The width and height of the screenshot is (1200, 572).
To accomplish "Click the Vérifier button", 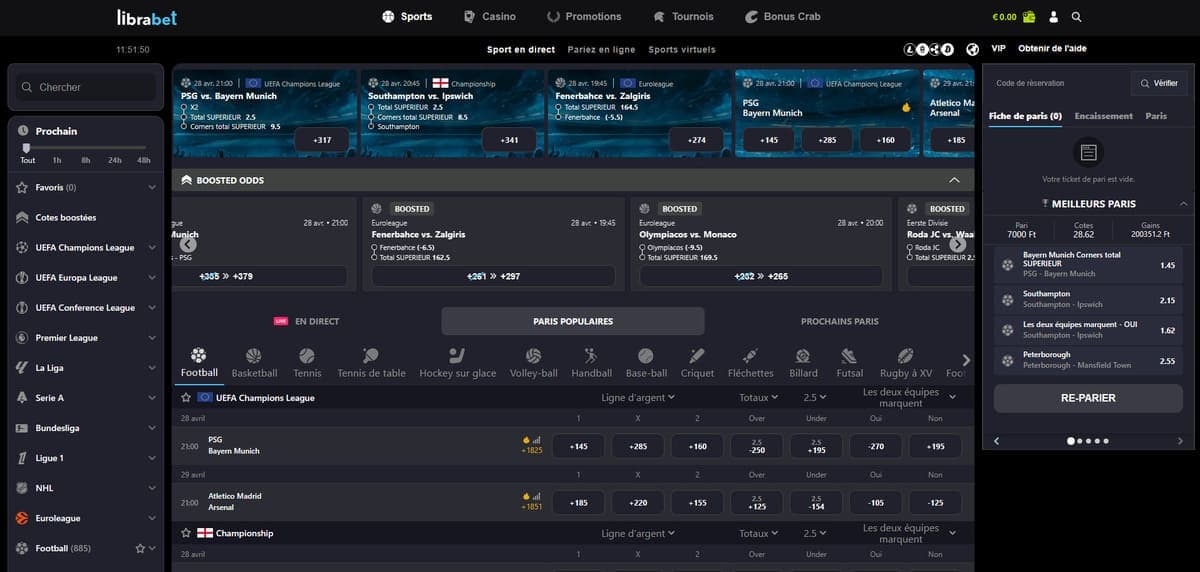I will click(x=1159, y=83).
